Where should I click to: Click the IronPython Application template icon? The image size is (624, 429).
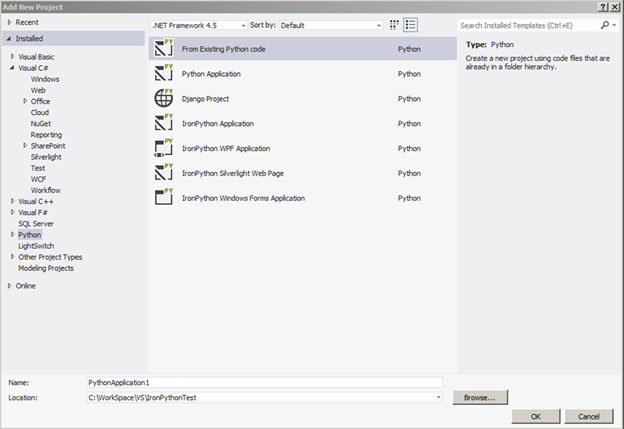(164, 123)
